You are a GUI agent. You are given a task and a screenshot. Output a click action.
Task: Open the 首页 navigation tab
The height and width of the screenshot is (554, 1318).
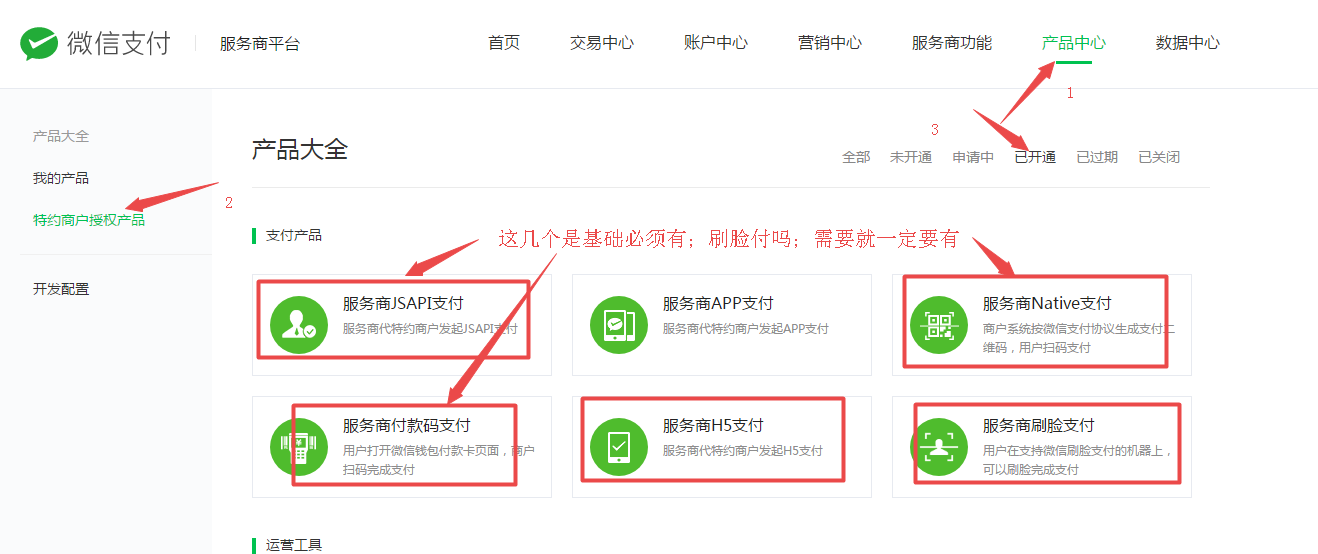coord(504,43)
